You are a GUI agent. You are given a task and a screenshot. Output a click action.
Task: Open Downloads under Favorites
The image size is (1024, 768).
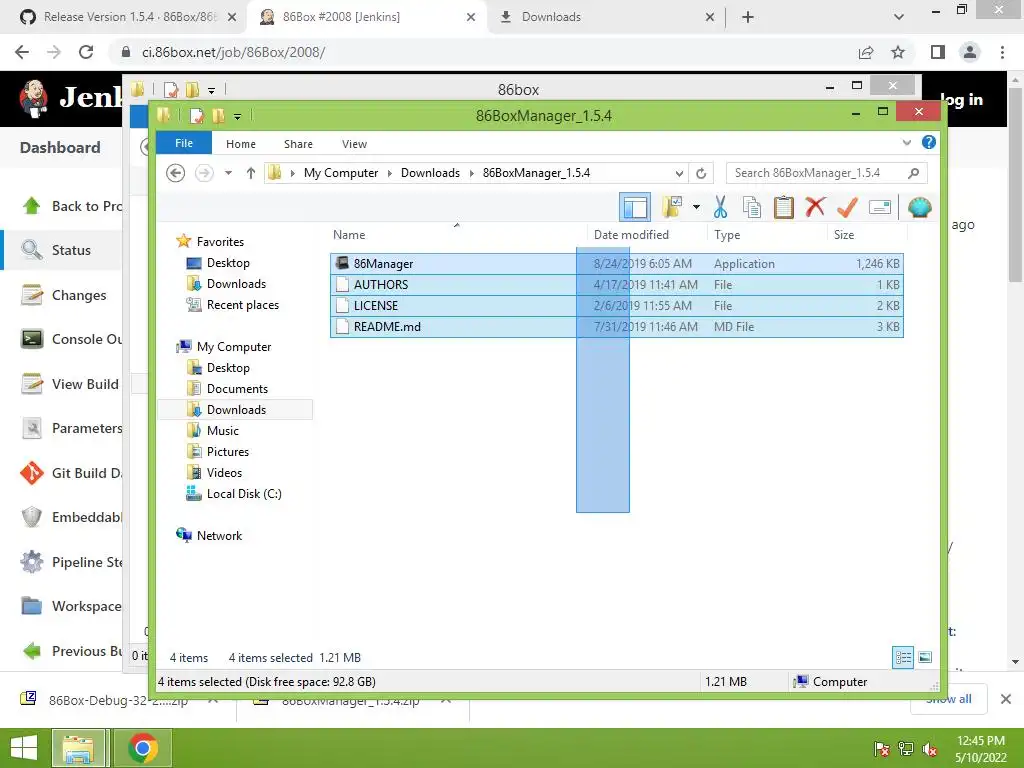coord(236,283)
